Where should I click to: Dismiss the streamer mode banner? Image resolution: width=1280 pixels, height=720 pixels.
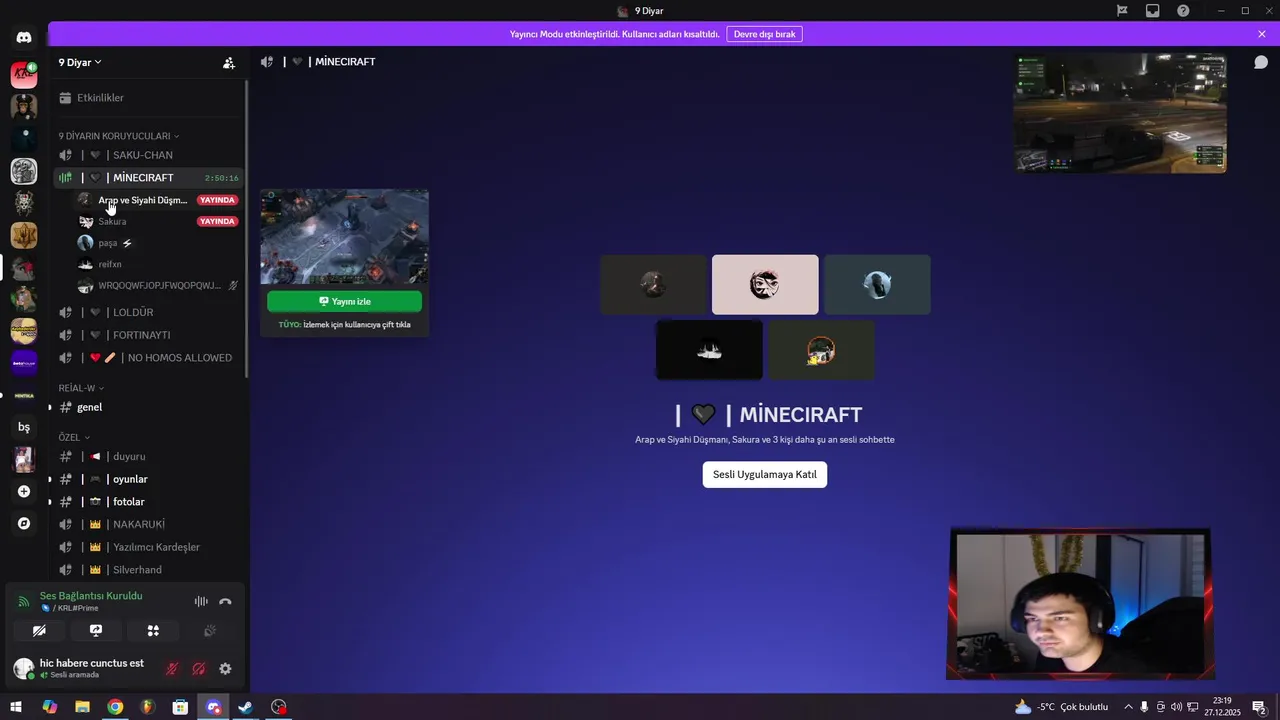[1262, 34]
